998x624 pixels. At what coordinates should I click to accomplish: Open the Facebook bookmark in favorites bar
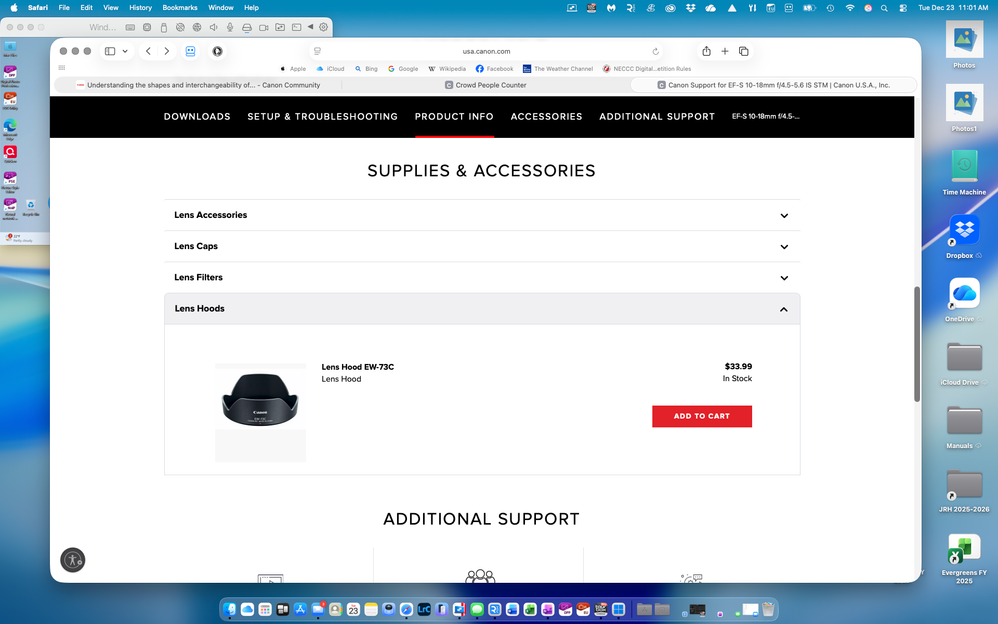495,69
